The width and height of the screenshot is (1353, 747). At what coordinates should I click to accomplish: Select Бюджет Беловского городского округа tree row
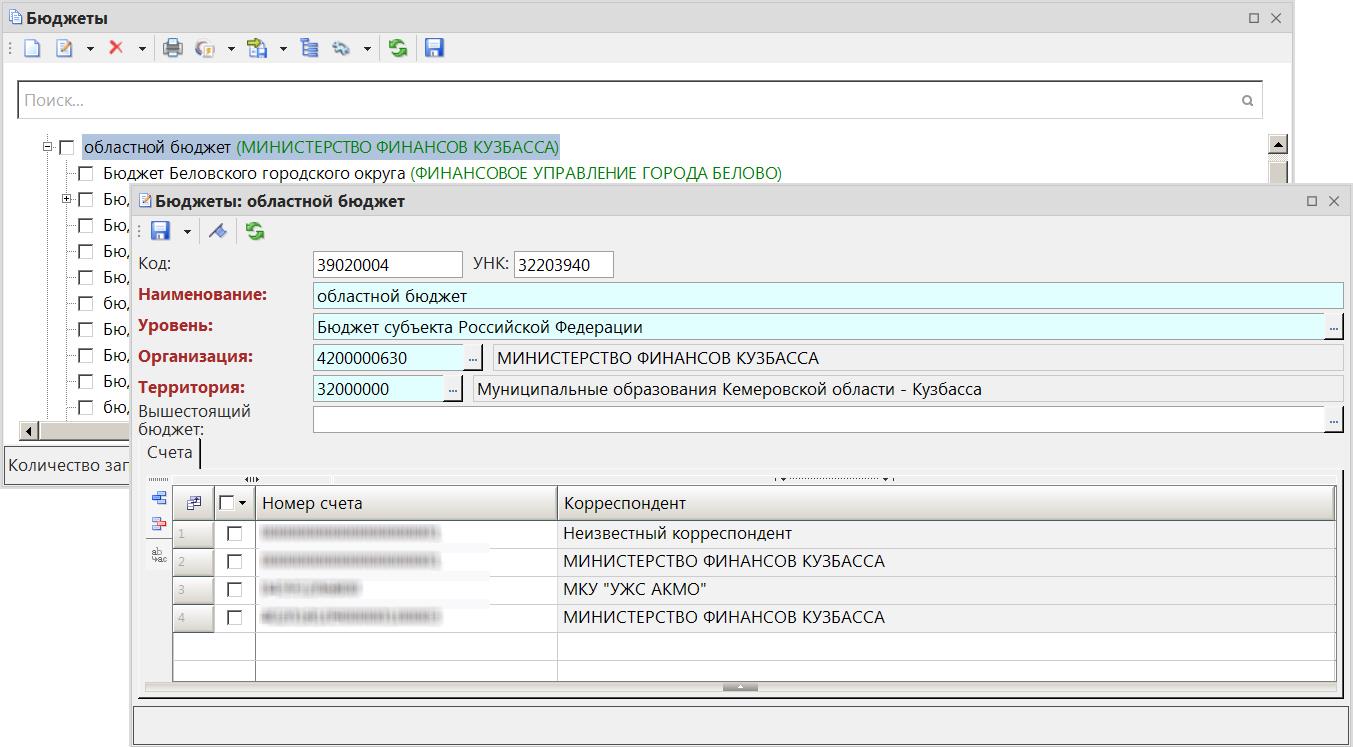tap(442, 174)
